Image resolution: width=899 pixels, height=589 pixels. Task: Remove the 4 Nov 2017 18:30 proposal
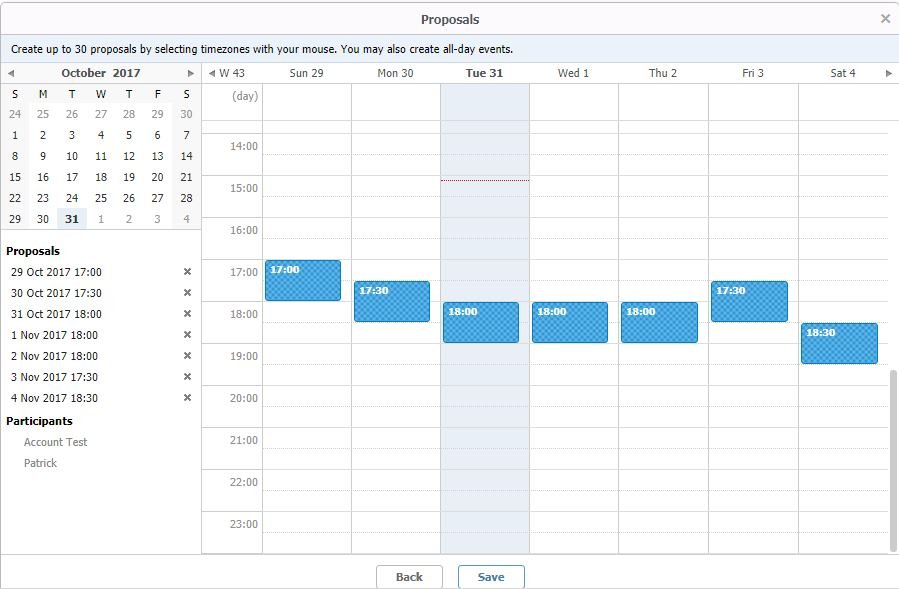pyautogui.click(x=187, y=398)
